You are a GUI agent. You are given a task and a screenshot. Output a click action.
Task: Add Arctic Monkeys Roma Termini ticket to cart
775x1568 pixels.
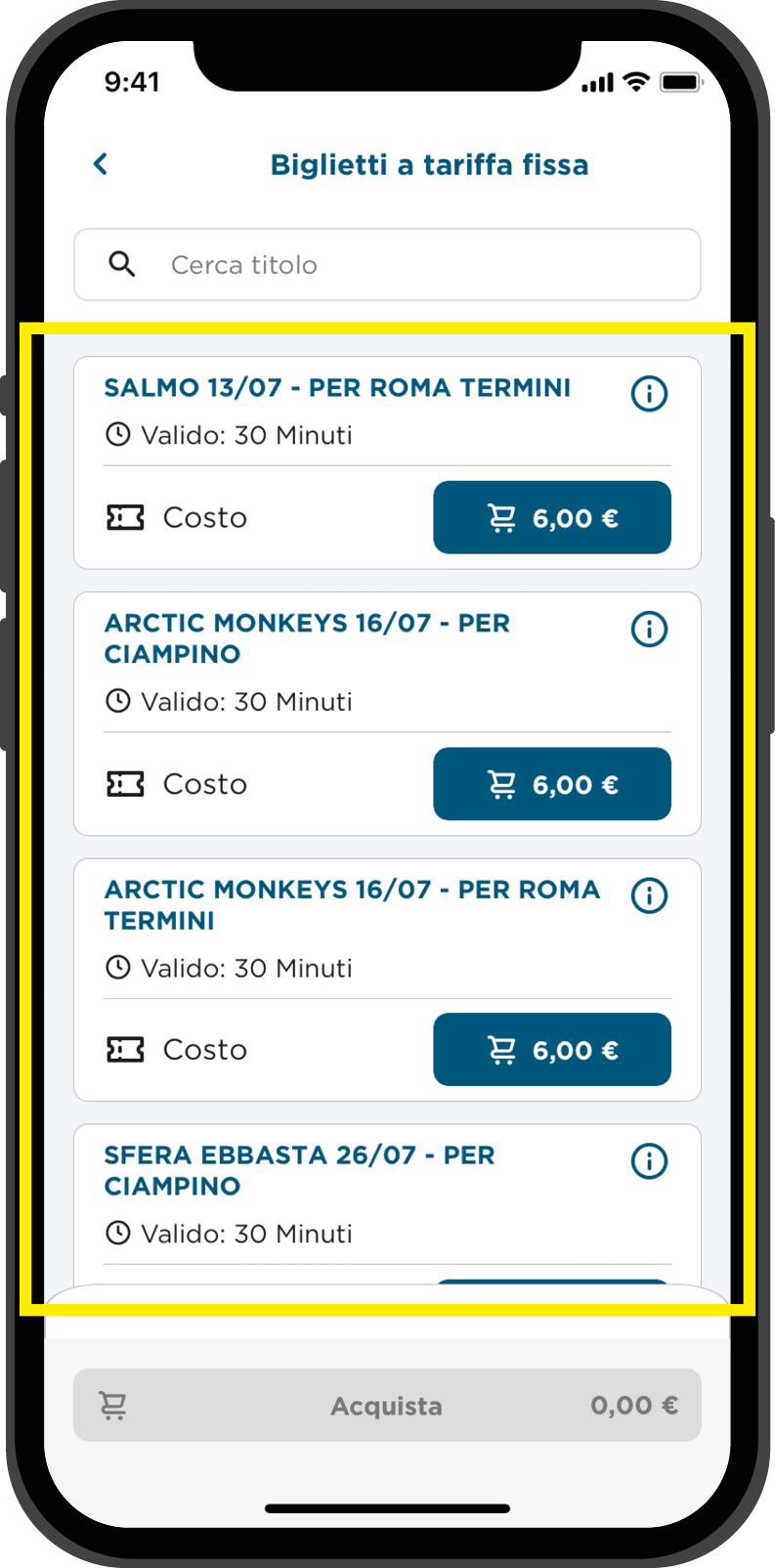click(x=552, y=1050)
